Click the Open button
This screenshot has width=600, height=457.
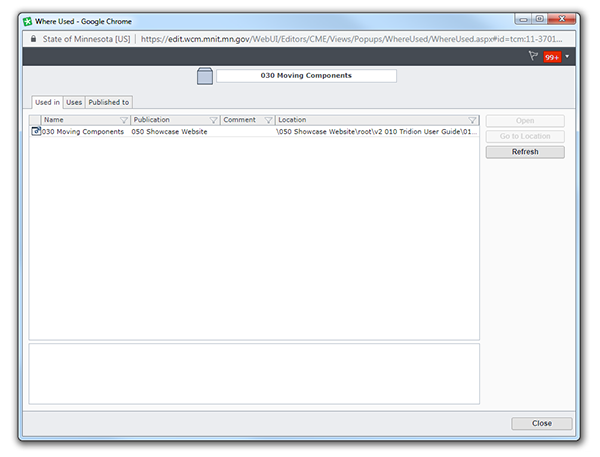[x=525, y=121]
